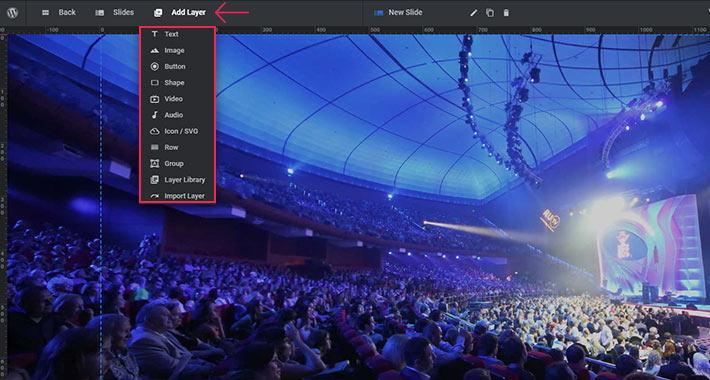The width and height of the screenshot is (710, 380).
Task: Click the Text layer T icon
Action: (x=155, y=34)
